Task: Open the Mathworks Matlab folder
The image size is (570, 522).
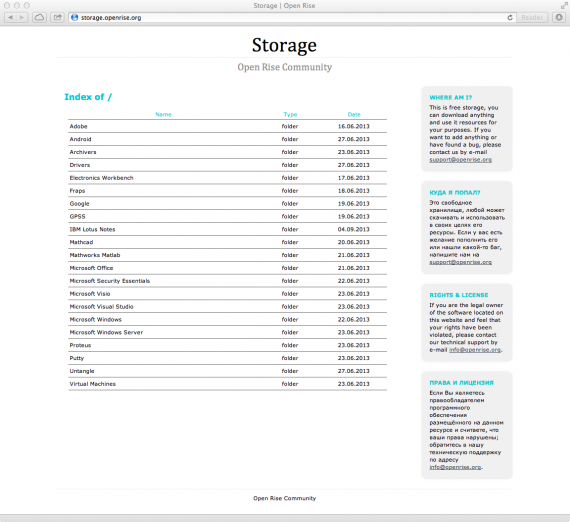Action: 95,255
